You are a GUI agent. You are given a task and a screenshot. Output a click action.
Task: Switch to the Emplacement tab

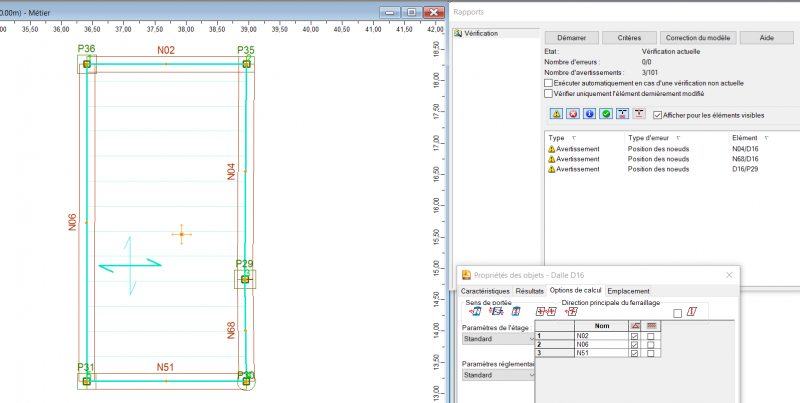(629, 291)
